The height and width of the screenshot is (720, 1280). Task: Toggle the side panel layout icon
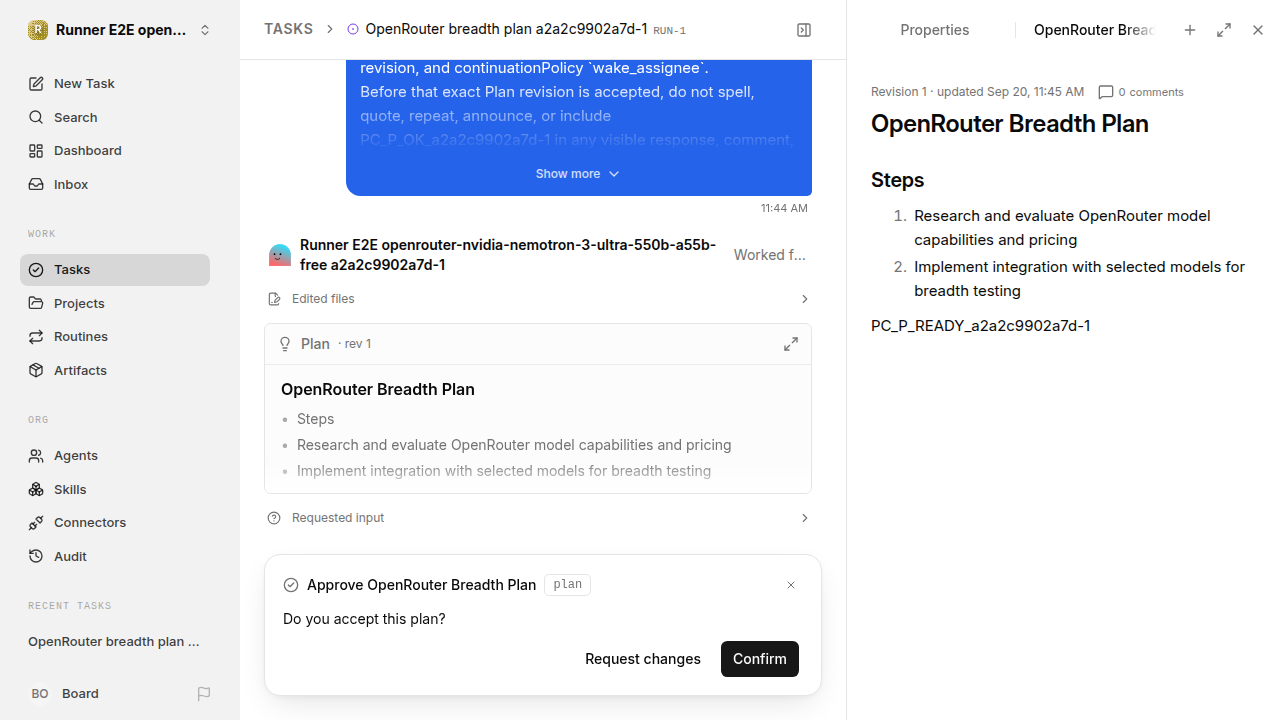tap(804, 30)
